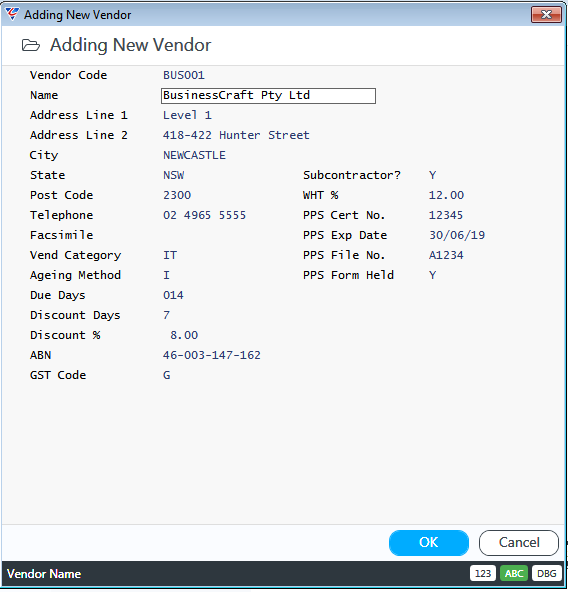Click the open folder icon beside heading
Viewport: 568px width, 592px height.
31,45
